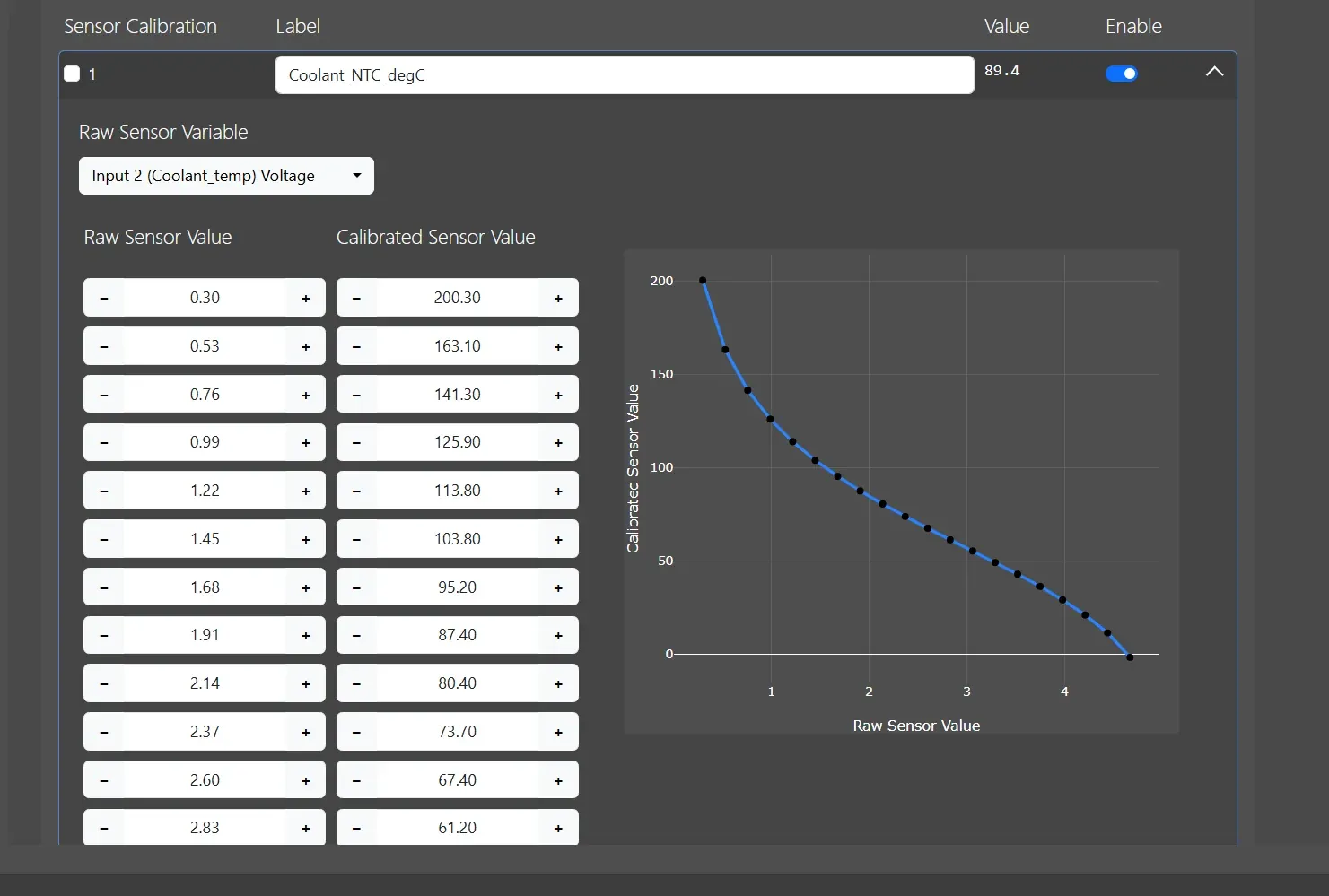Increase calibrated value 61.20
This screenshot has height=896, width=1329.
click(558, 828)
